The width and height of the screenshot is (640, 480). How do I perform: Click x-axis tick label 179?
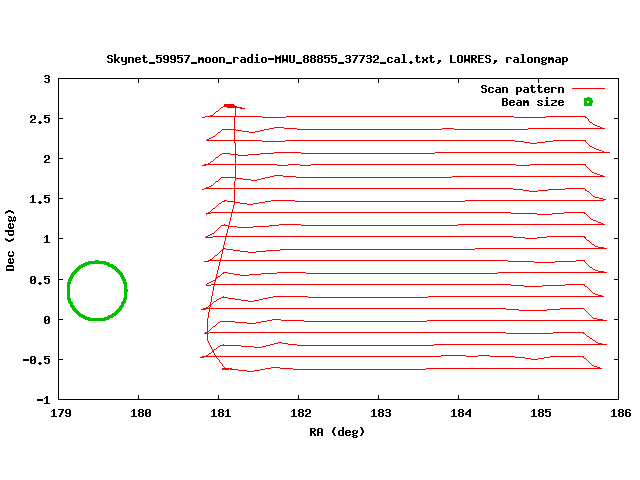pos(60,413)
